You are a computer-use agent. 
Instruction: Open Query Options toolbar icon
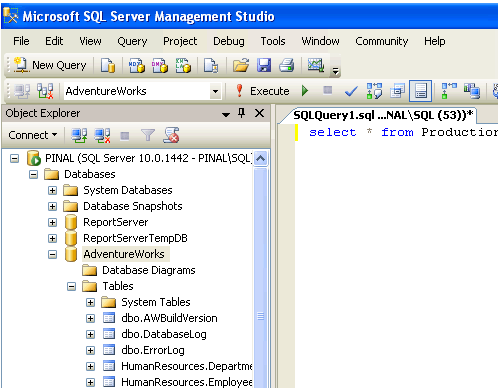click(397, 91)
